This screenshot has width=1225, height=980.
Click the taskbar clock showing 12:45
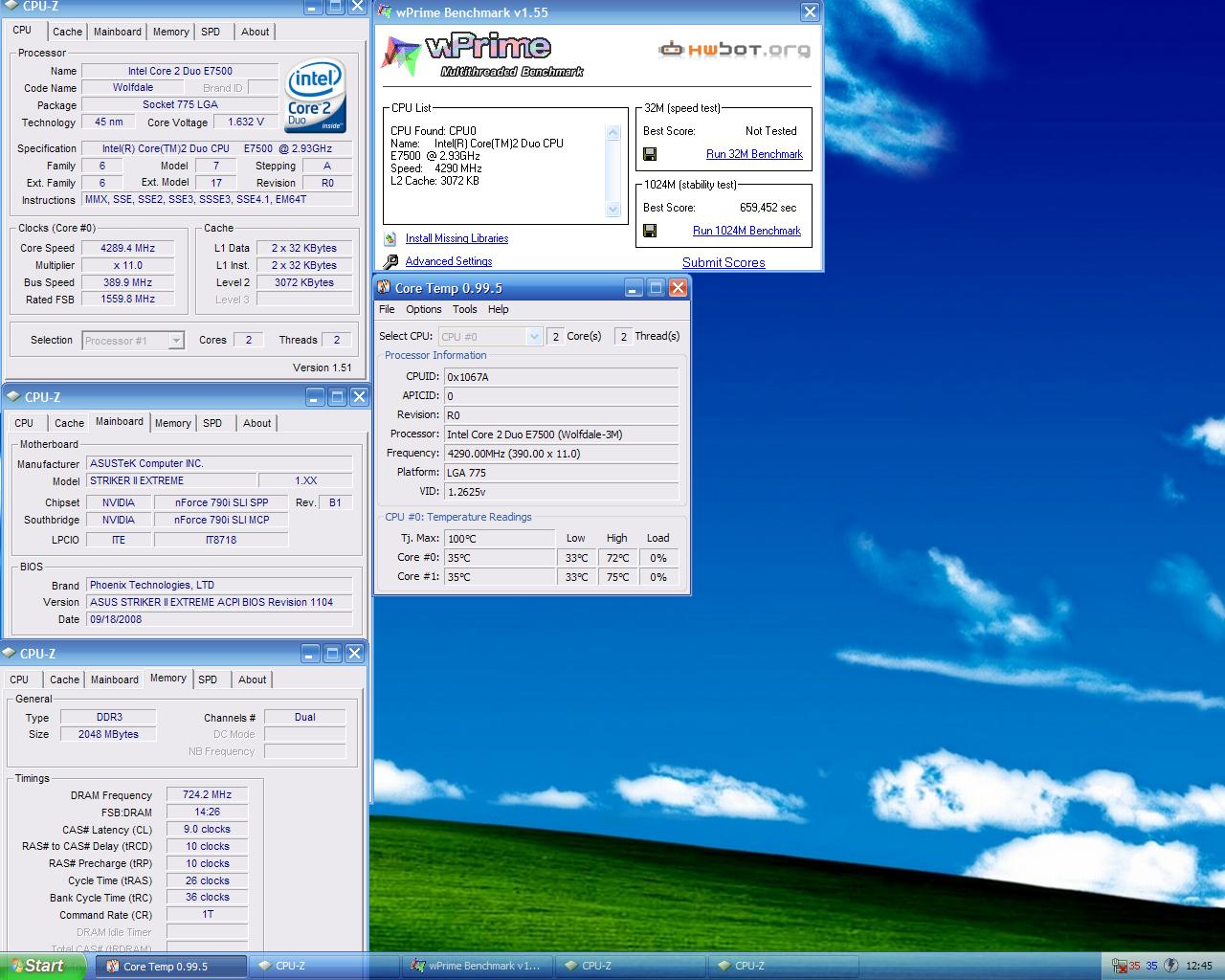(1198, 966)
